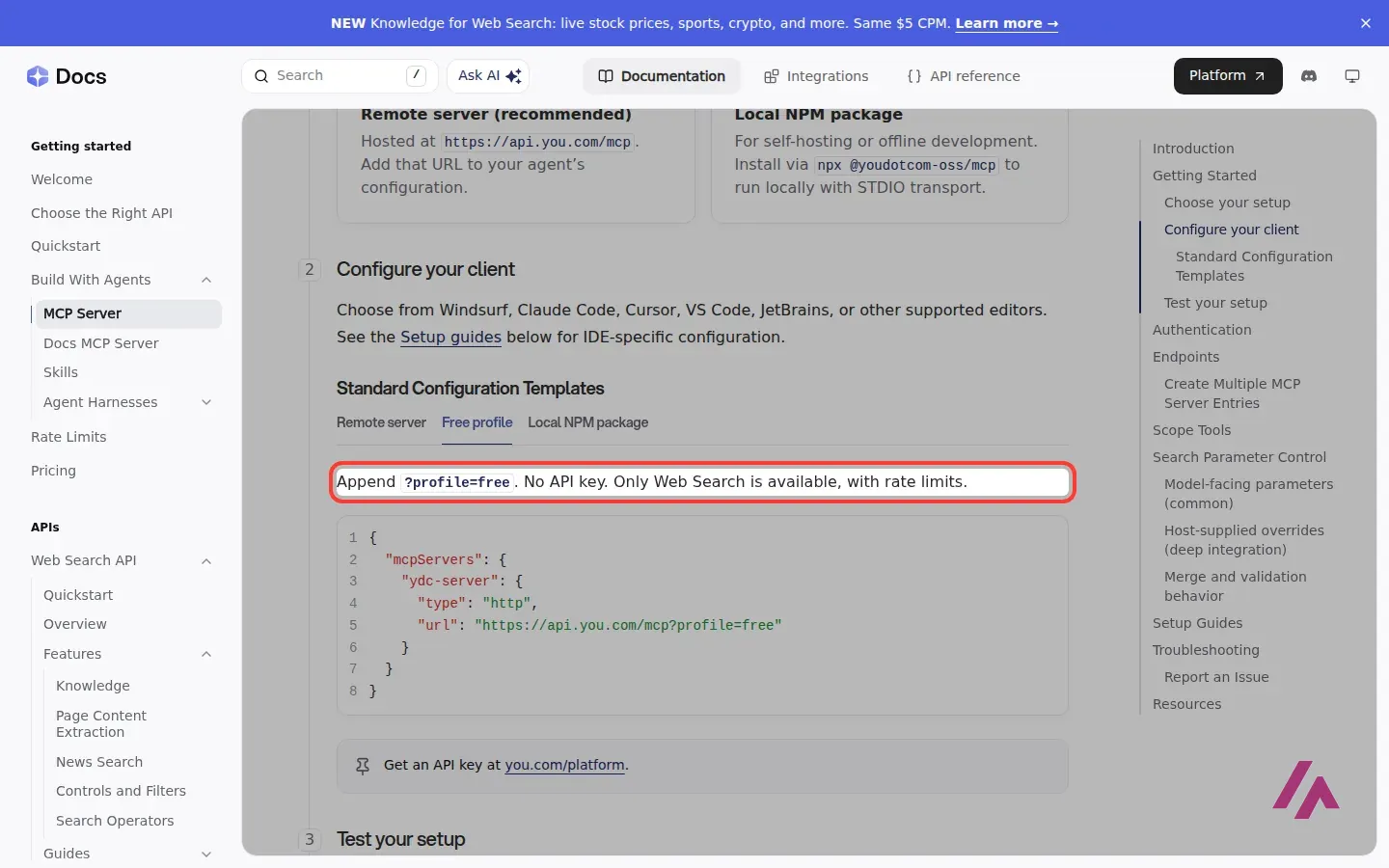The width and height of the screenshot is (1389, 868).
Task: Jump to Search Parameter Control section
Action: click(1239, 457)
